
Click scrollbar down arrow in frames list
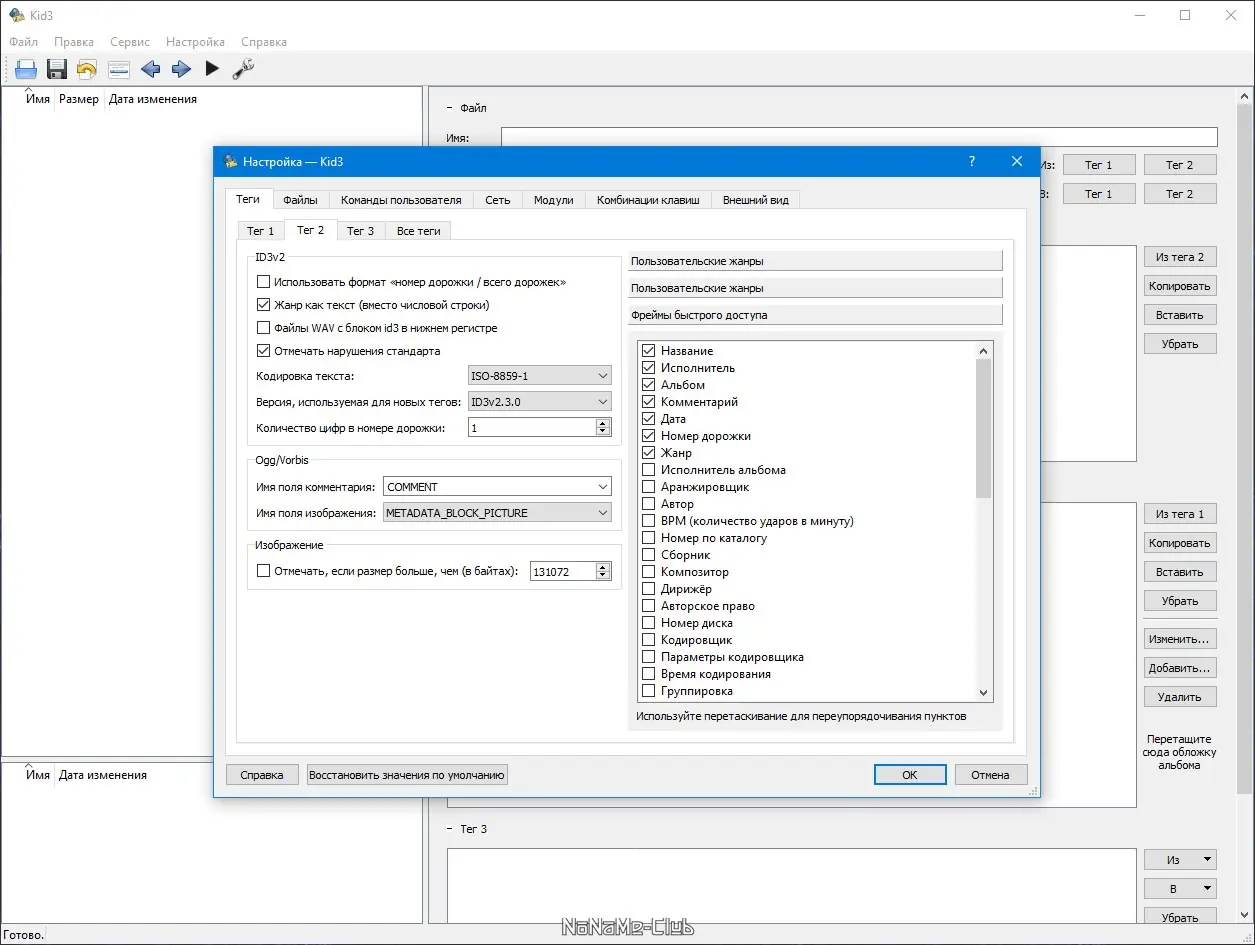984,692
